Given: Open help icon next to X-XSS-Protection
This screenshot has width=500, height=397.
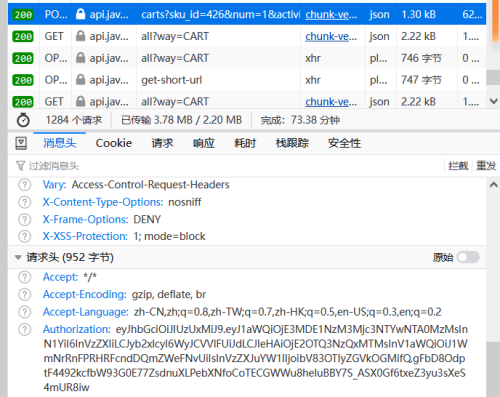Looking at the screenshot, I should coord(25,236).
